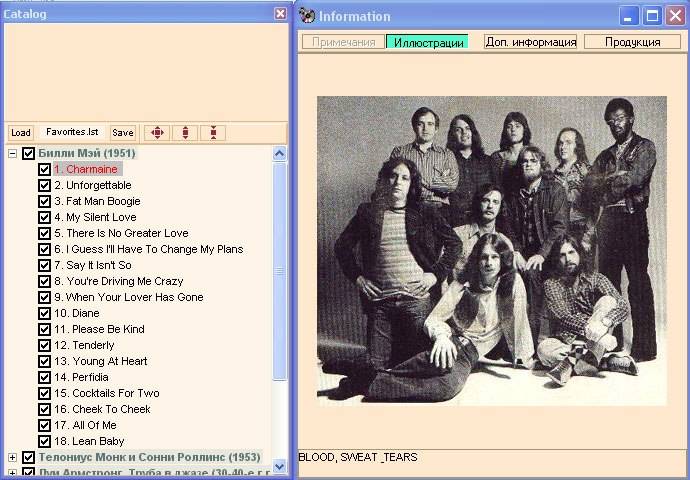Click the band photo illustration

pyautogui.click(x=492, y=251)
